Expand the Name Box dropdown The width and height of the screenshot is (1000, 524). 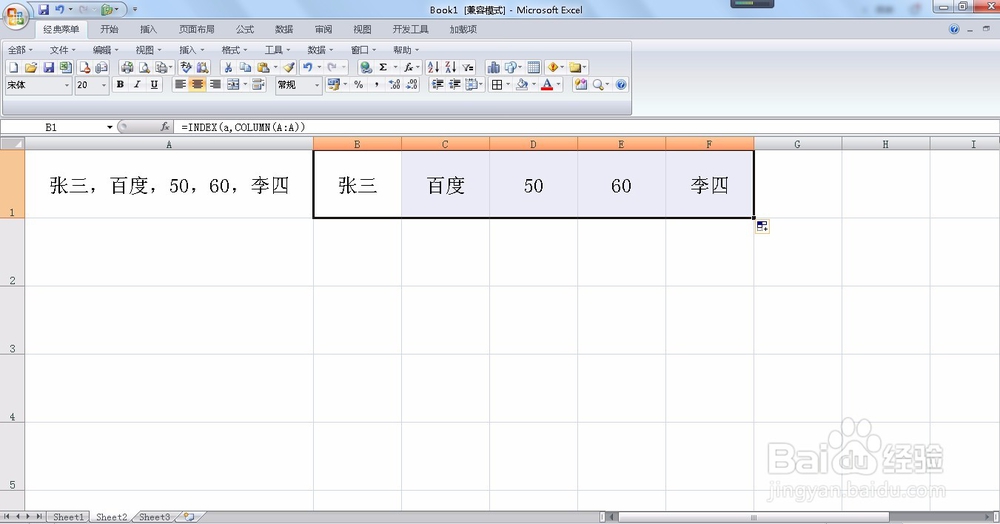pos(110,127)
